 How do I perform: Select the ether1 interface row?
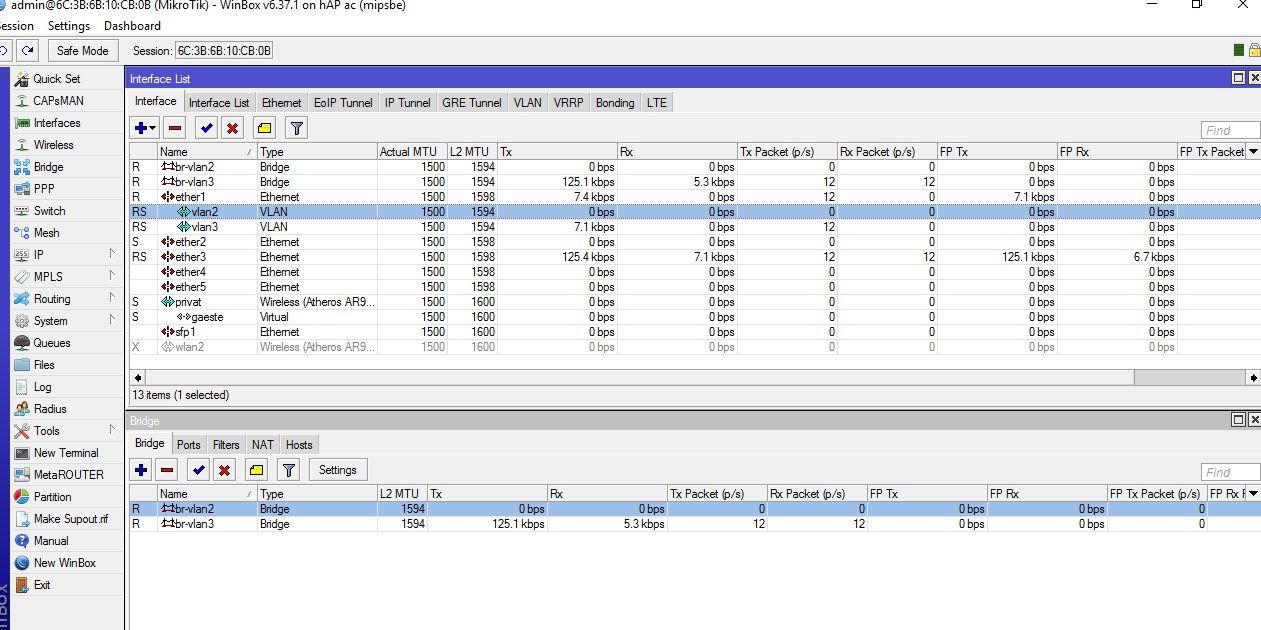point(694,197)
